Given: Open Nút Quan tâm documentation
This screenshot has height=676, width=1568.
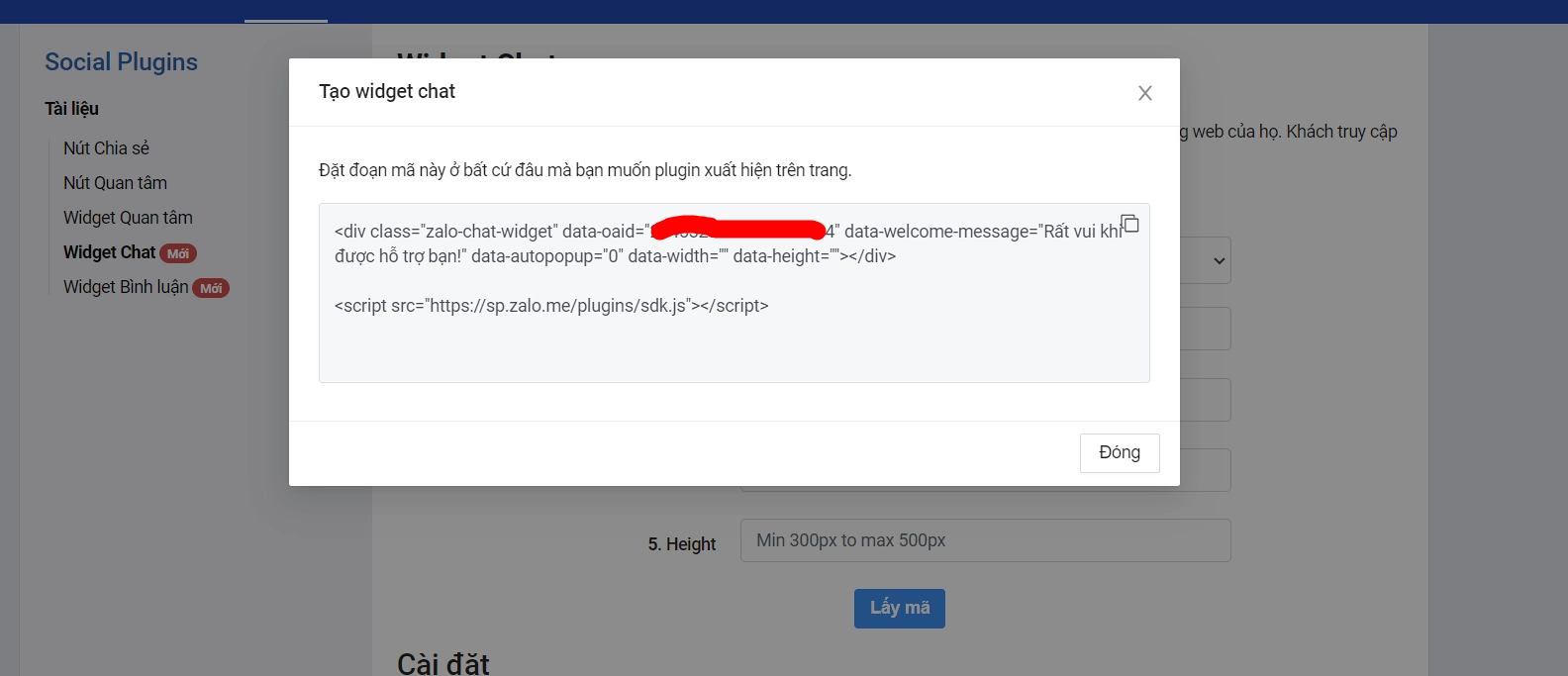Looking at the screenshot, I should 115,183.
